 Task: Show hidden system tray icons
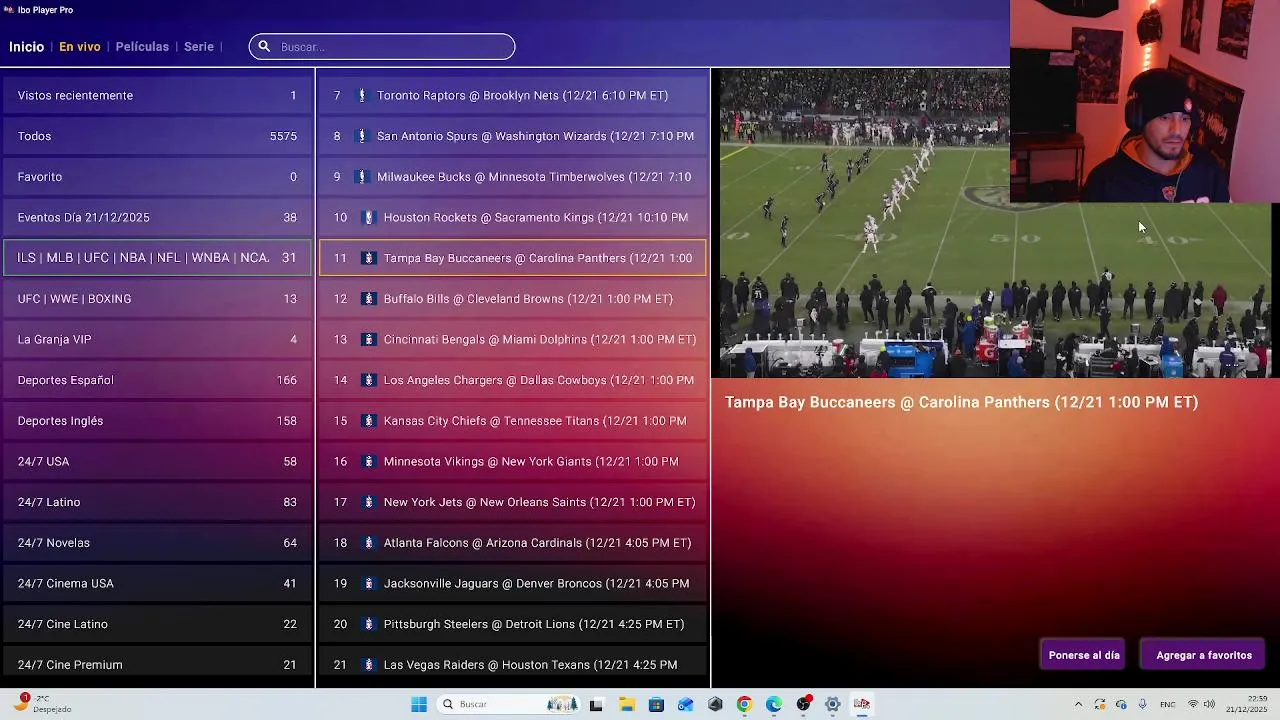(x=1078, y=705)
